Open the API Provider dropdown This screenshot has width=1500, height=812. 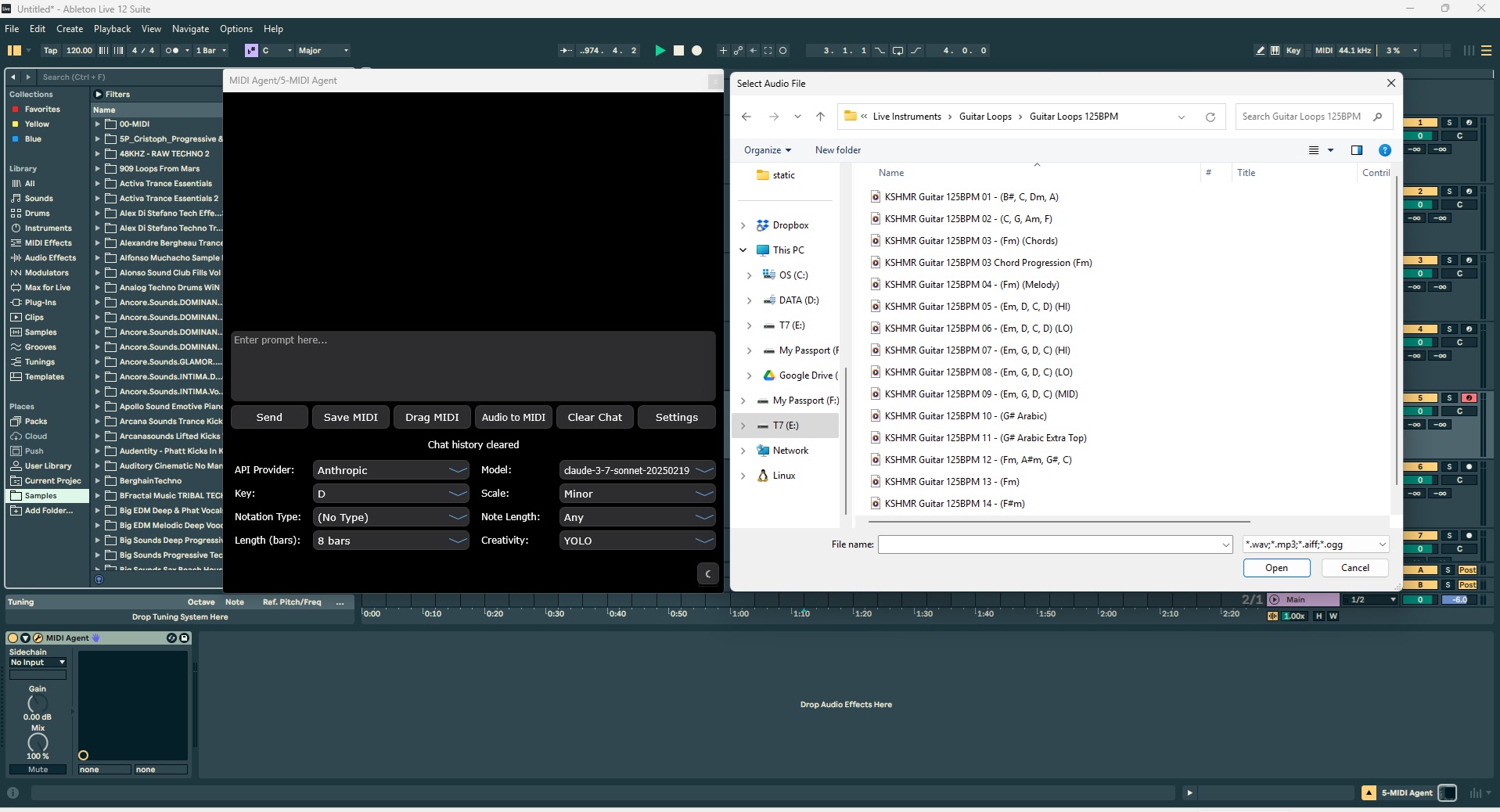390,470
